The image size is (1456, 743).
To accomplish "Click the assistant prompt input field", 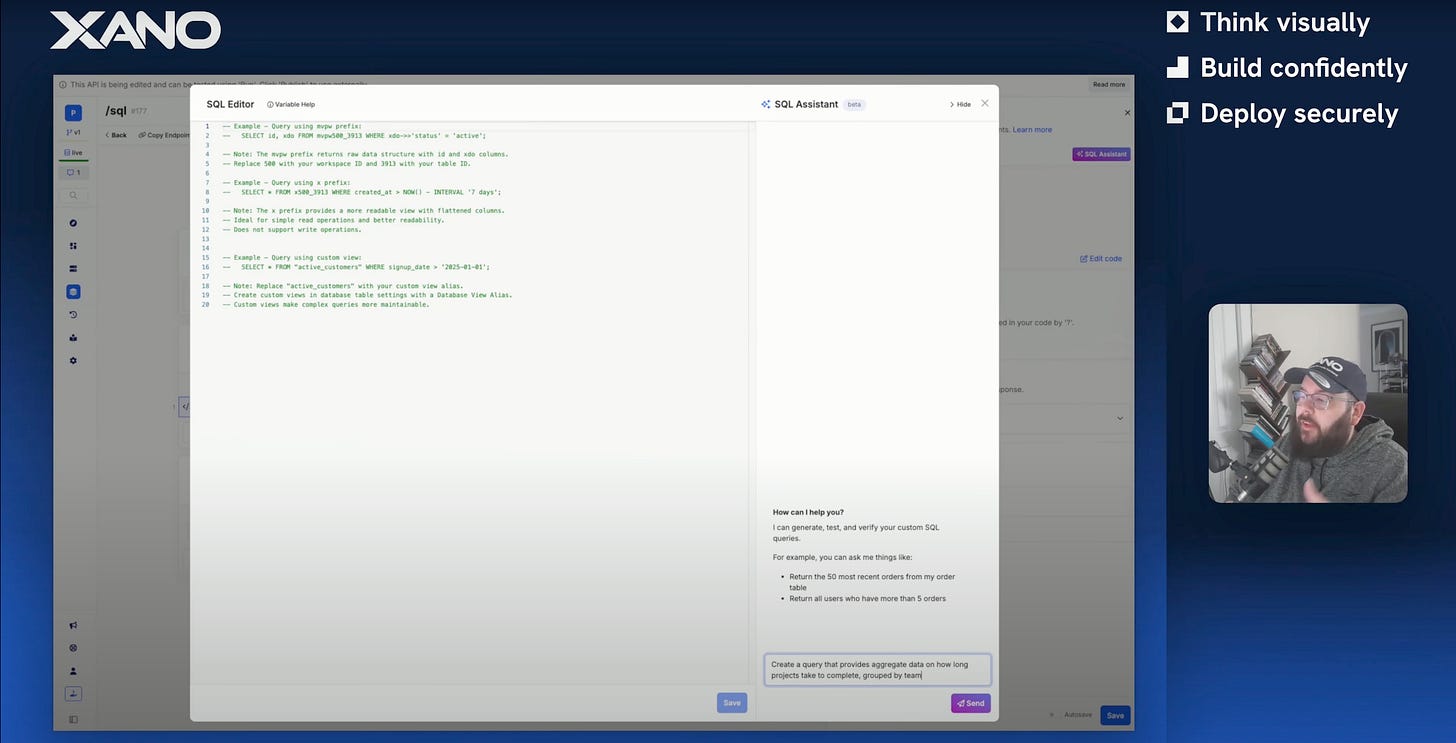I will click(878, 670).
